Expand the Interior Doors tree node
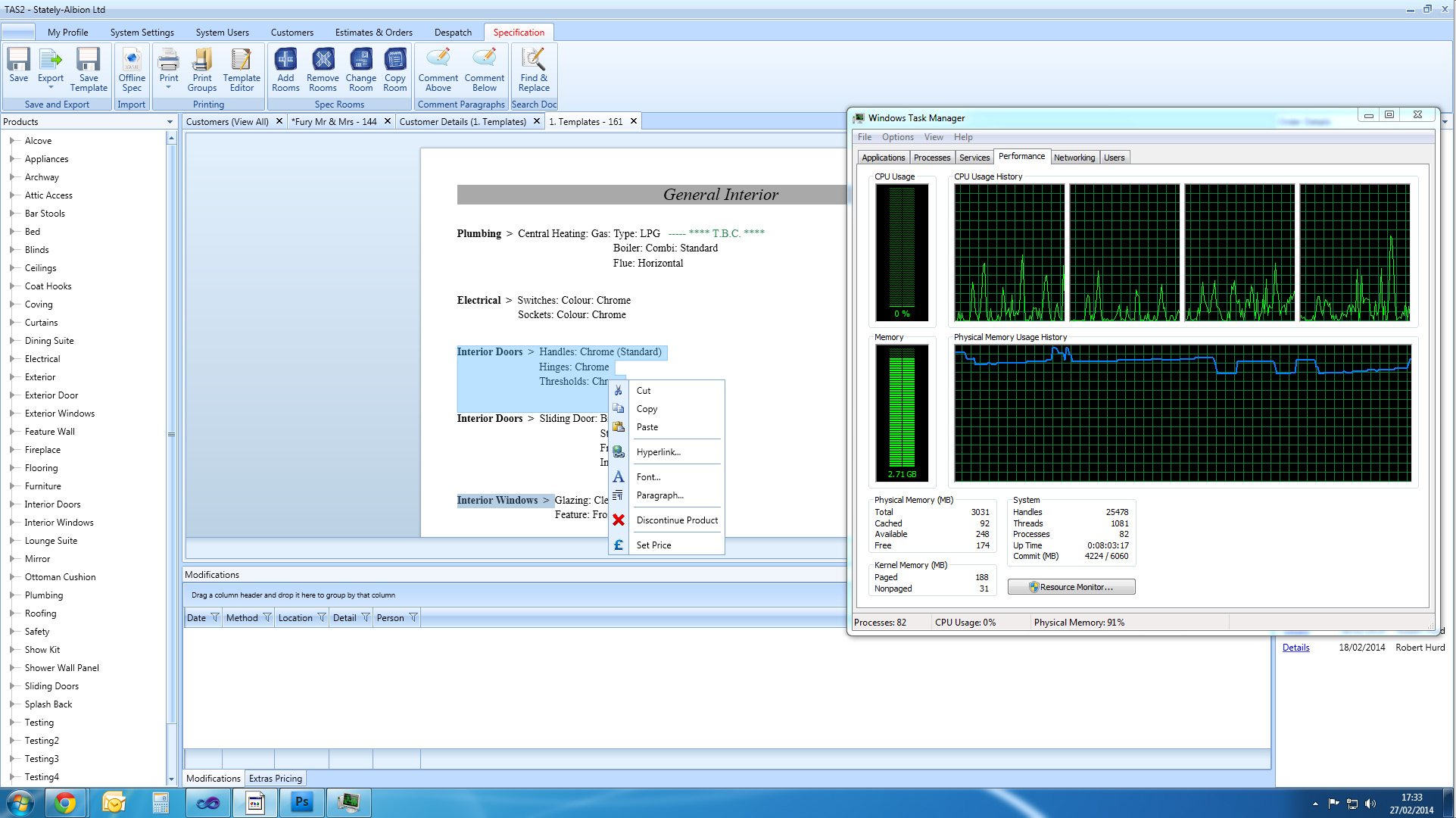This screenshot has width=1456, height=818. coord(12,504)
